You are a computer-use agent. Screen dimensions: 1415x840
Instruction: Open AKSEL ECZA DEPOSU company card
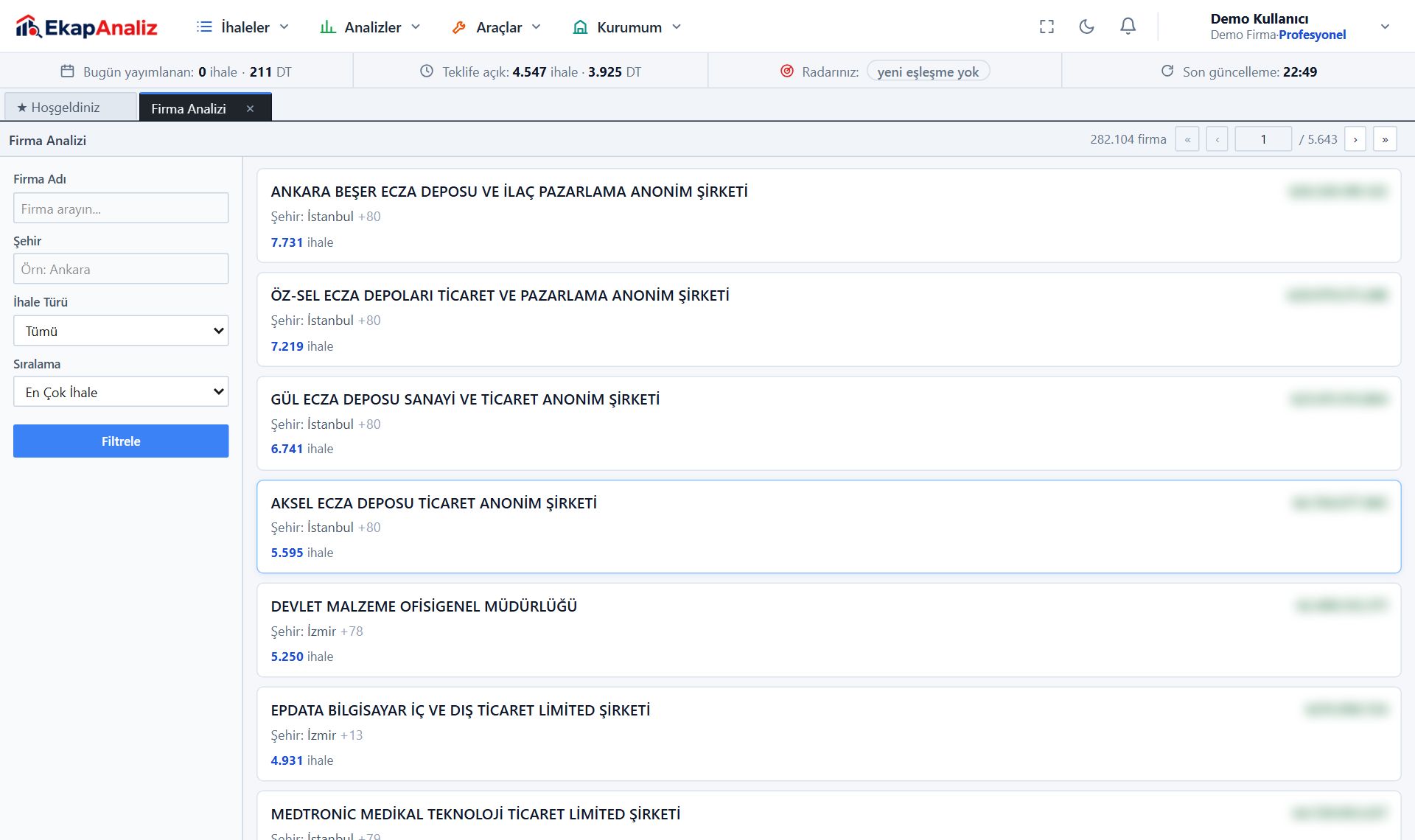(x=828, y=527)
